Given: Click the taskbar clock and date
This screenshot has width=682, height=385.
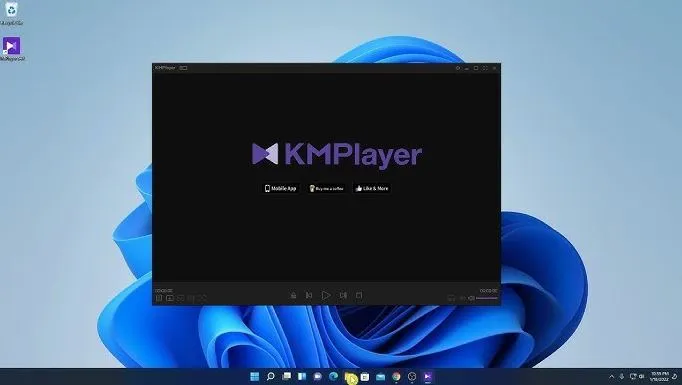Looking at the screenshot, I should [x=660, y=376].
